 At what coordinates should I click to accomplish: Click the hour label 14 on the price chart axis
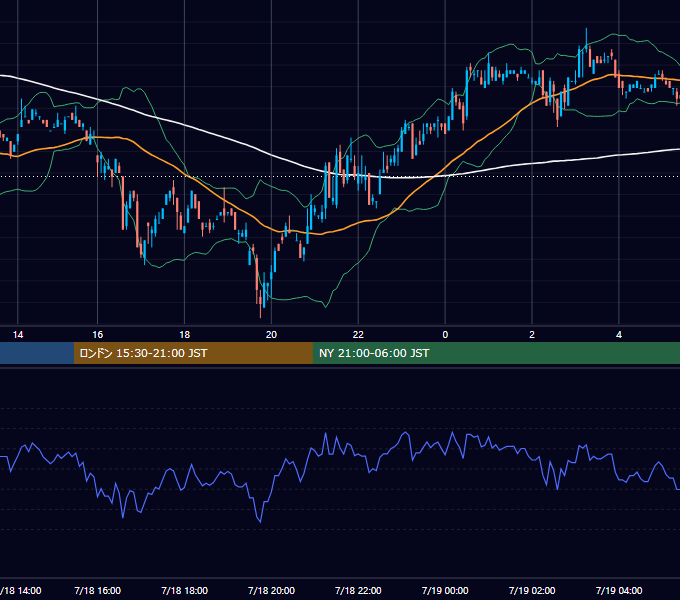18,335
